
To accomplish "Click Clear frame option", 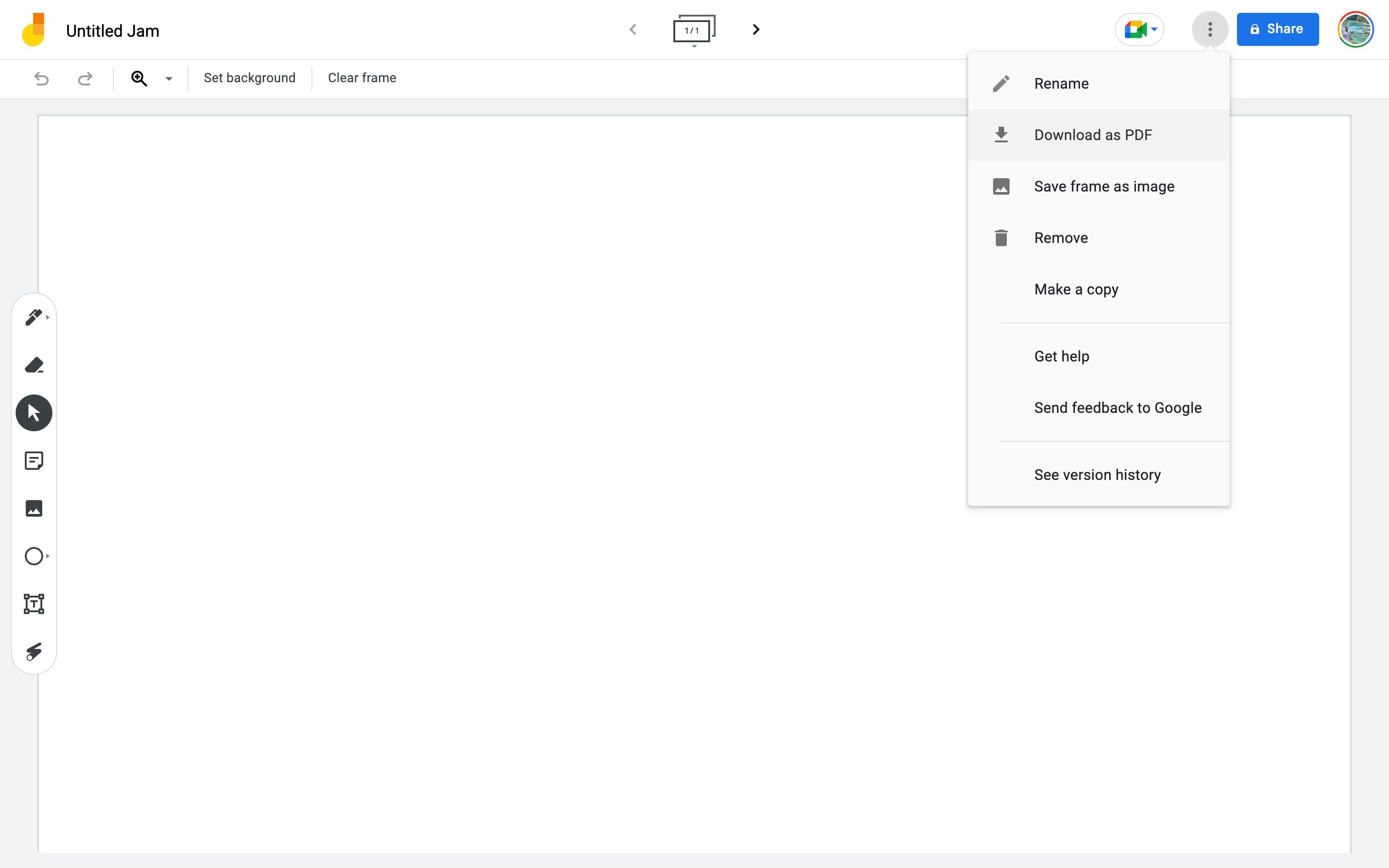I will coord(362,78).
